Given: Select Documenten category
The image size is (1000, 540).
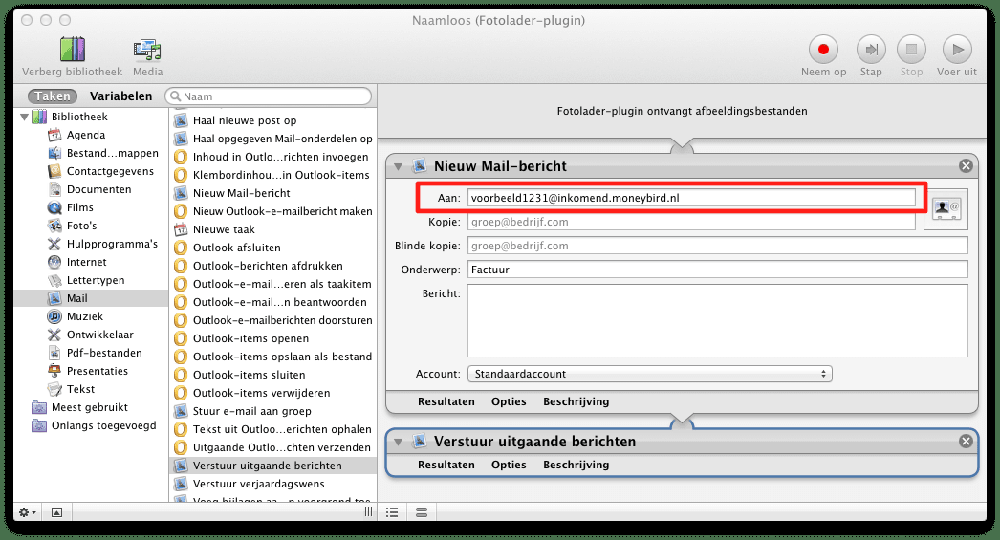Looking at the screenshot, I should [91, 189].
